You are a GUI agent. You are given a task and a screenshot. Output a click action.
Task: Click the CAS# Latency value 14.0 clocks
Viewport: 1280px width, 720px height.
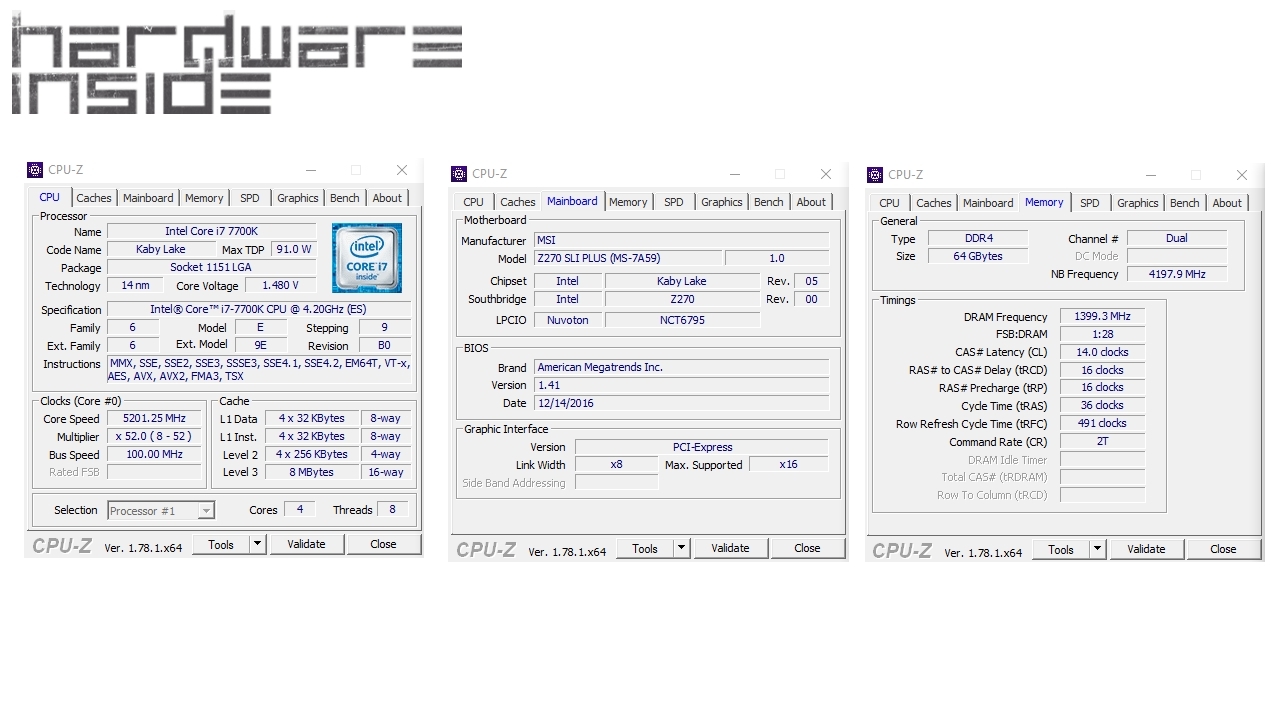1103,352
